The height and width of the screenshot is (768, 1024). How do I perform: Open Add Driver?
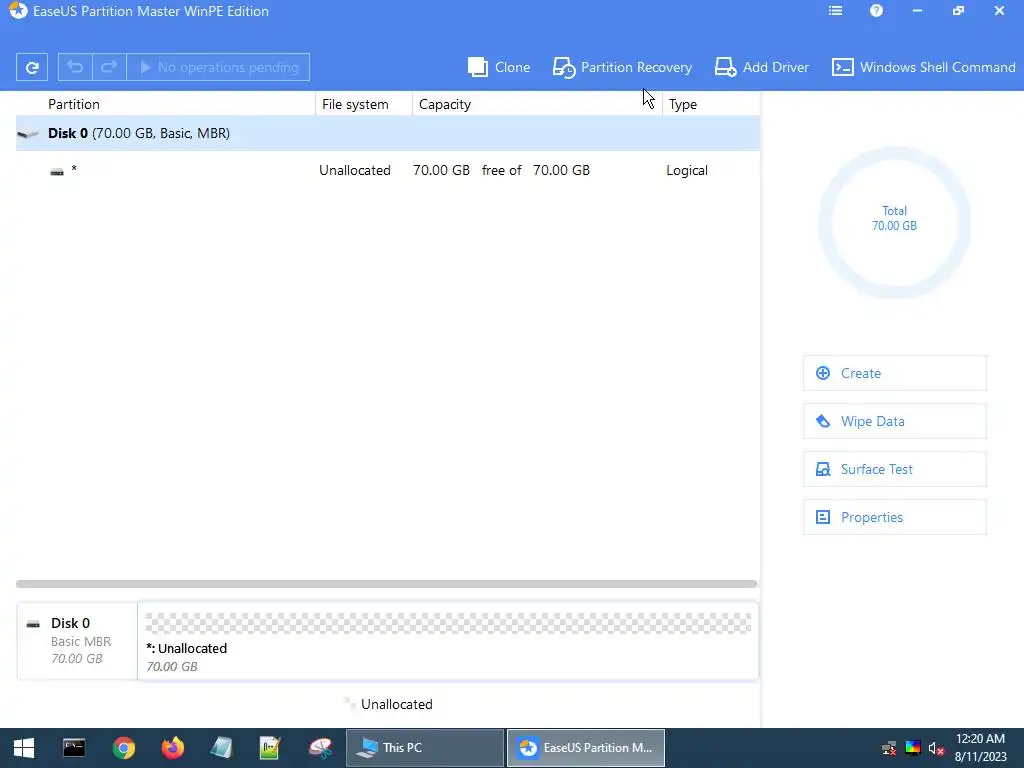761,67
